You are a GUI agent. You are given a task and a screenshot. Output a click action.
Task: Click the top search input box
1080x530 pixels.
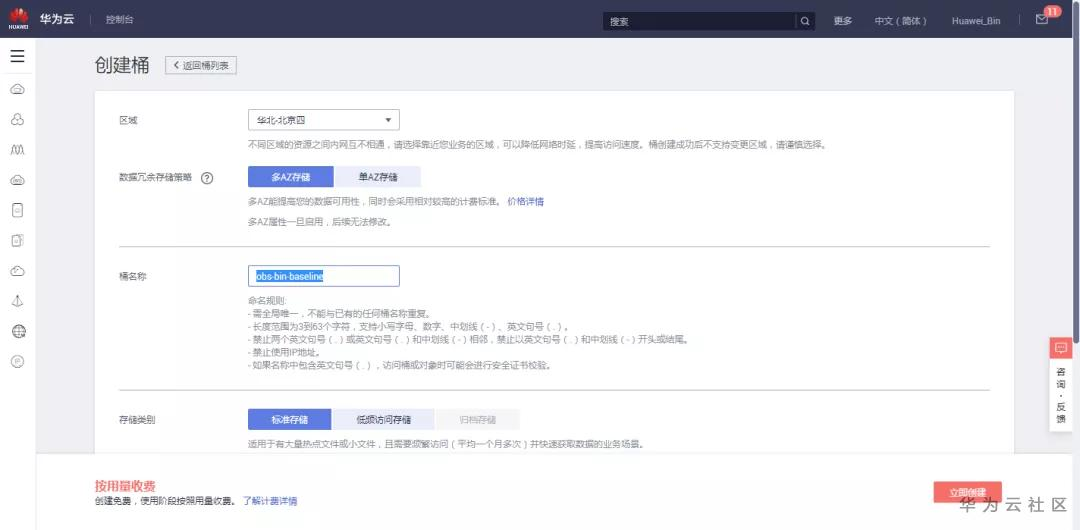pos(699,21)
